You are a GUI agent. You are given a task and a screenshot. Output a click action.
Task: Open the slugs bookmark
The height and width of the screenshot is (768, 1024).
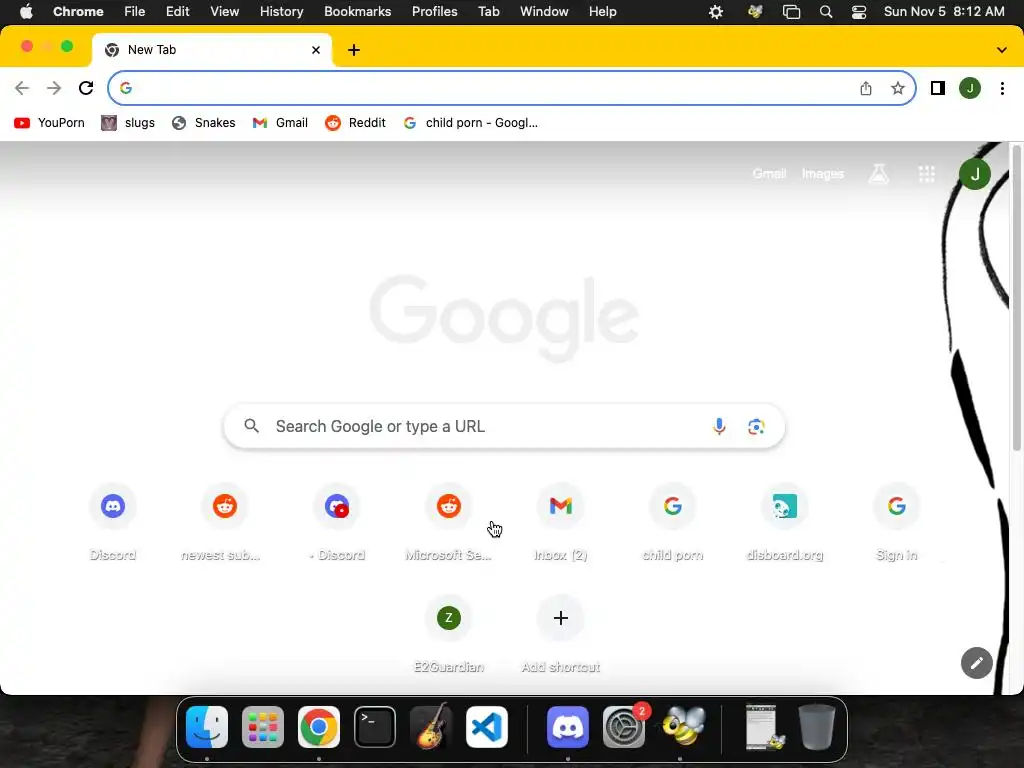tap(128, 123)
